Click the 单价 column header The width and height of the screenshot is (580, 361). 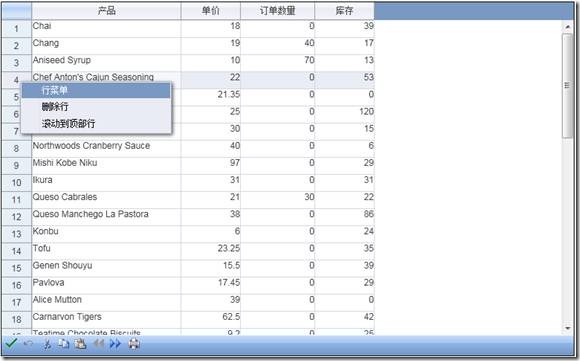pyautogui.click(x=211, y=11)
